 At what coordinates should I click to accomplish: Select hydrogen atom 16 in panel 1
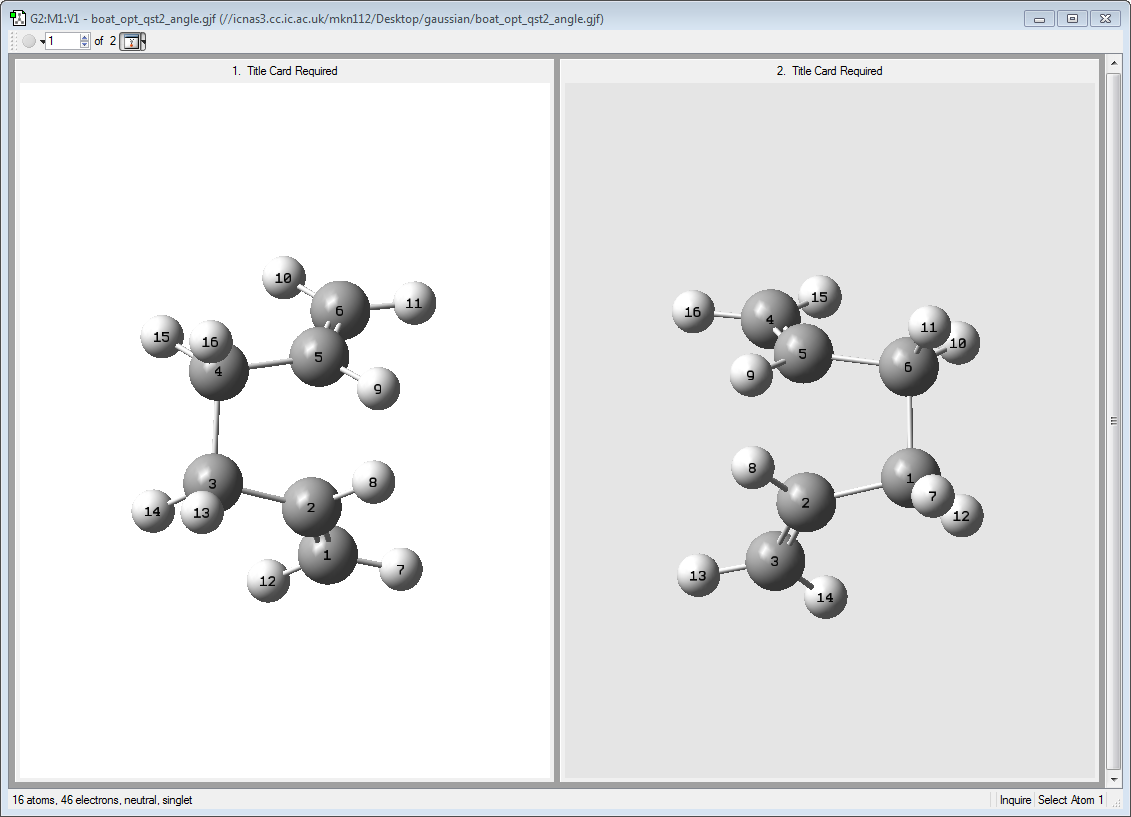211,340
